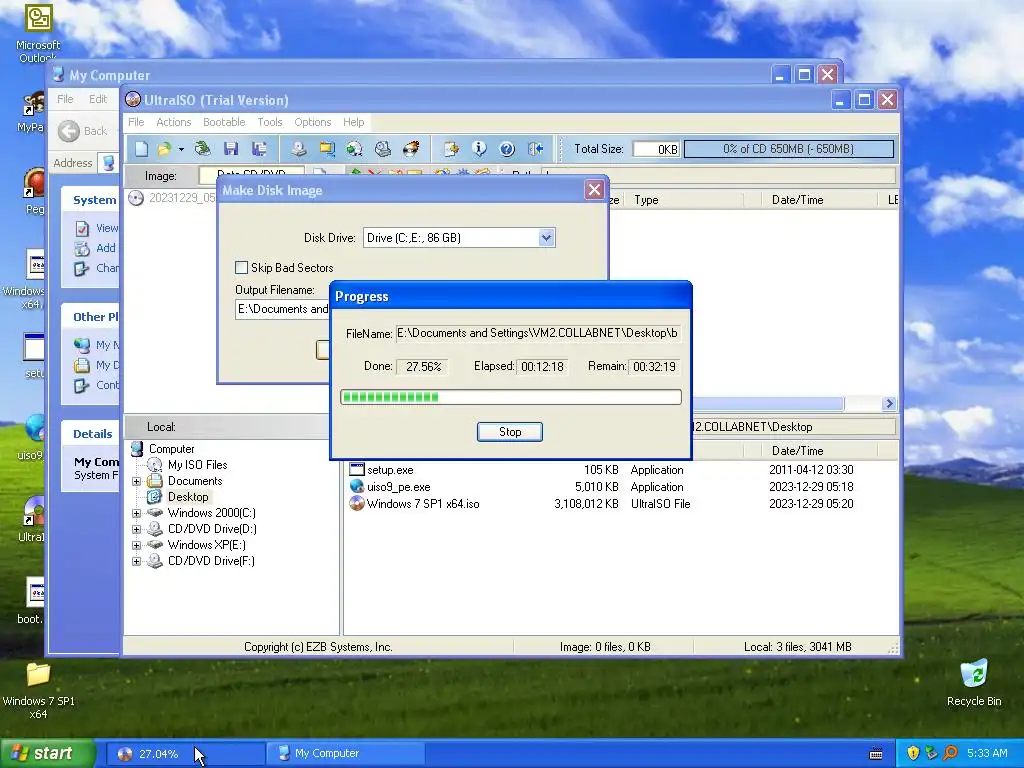Click the 0% of CD 650MB capacity bar
Screen dimensions: 1024x768
(788, 149)
